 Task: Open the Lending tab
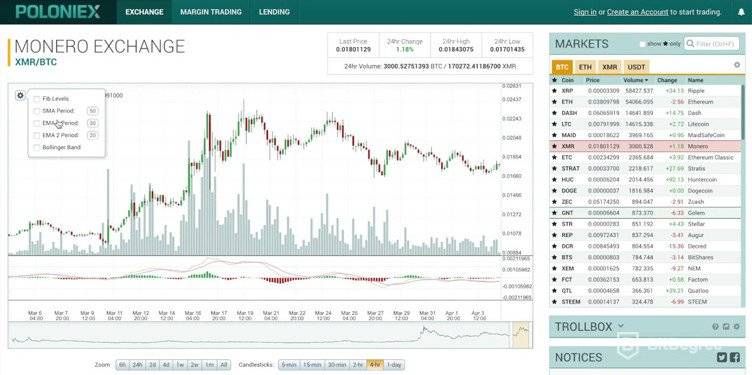[274, 12]
